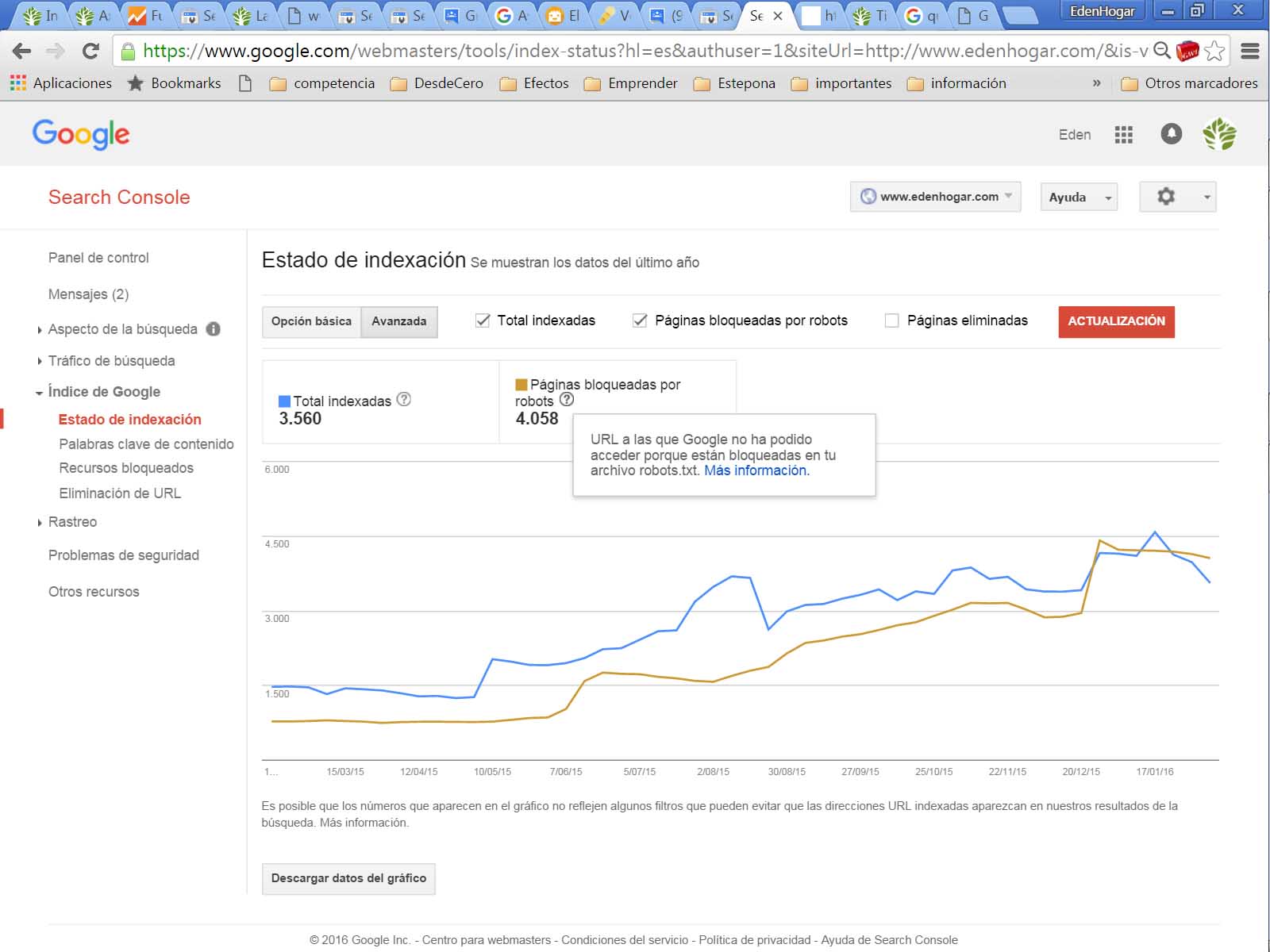
Task: Uncheck Páginas bloqueadas por robots checkbox
Action: click(x=640, y=321)
